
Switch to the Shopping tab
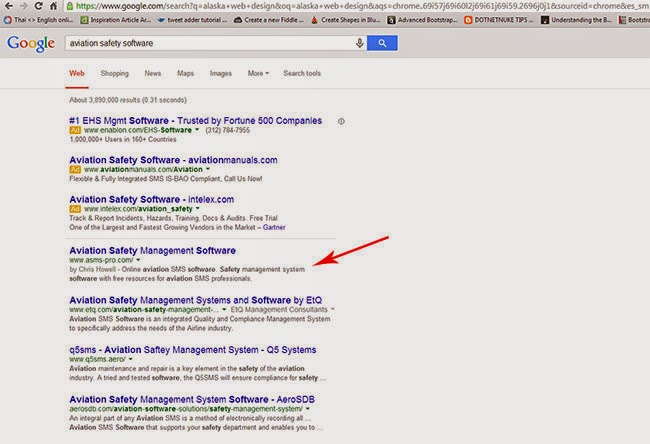point(115,73)
